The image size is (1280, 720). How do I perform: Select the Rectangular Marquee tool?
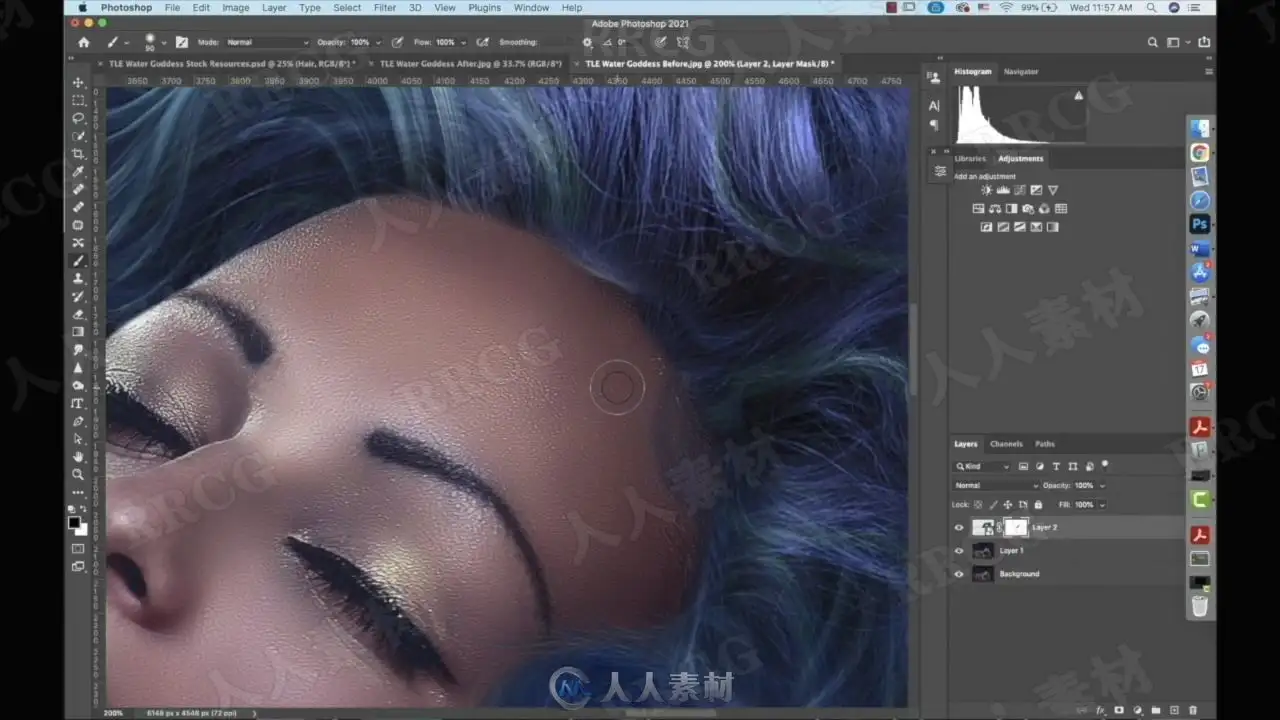[x=78, y=101]
